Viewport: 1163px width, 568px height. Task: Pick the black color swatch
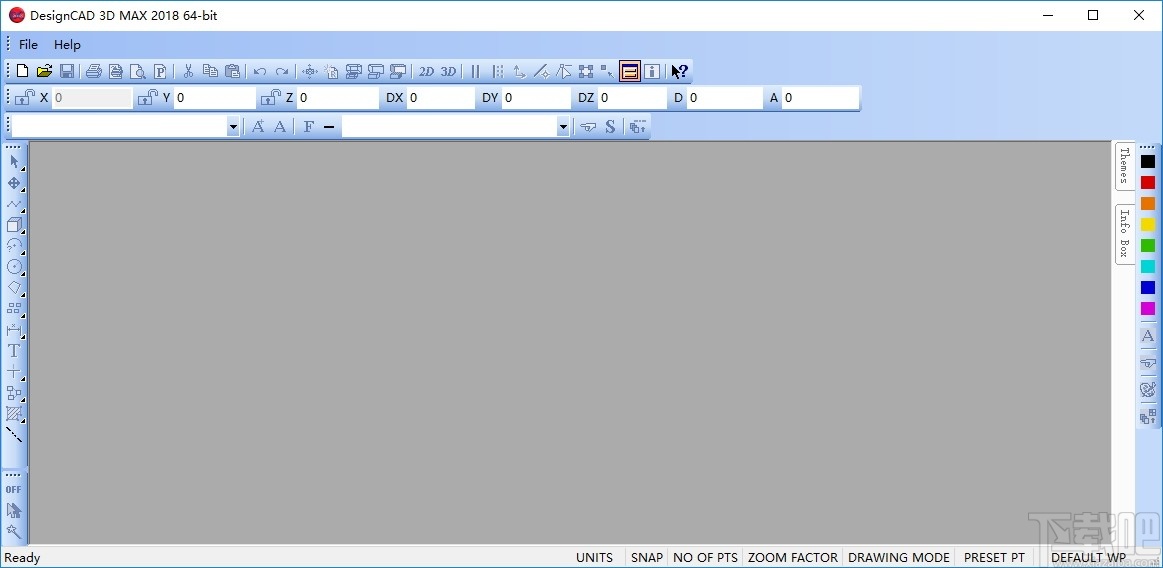coord(1147,162)
